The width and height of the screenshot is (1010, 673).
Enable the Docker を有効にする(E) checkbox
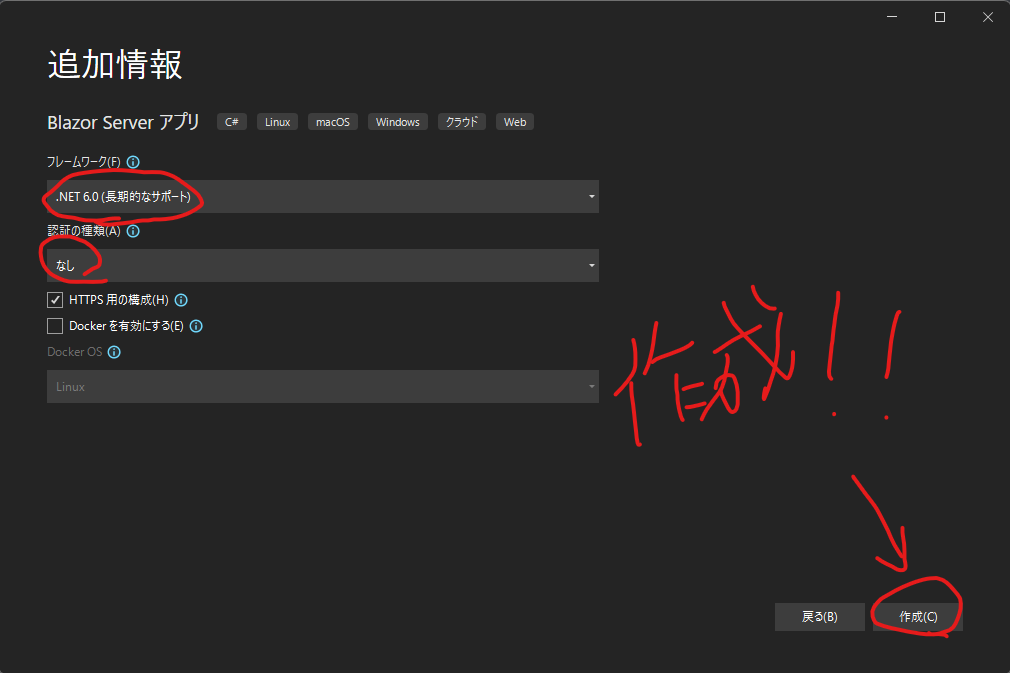tap(55, 326)
